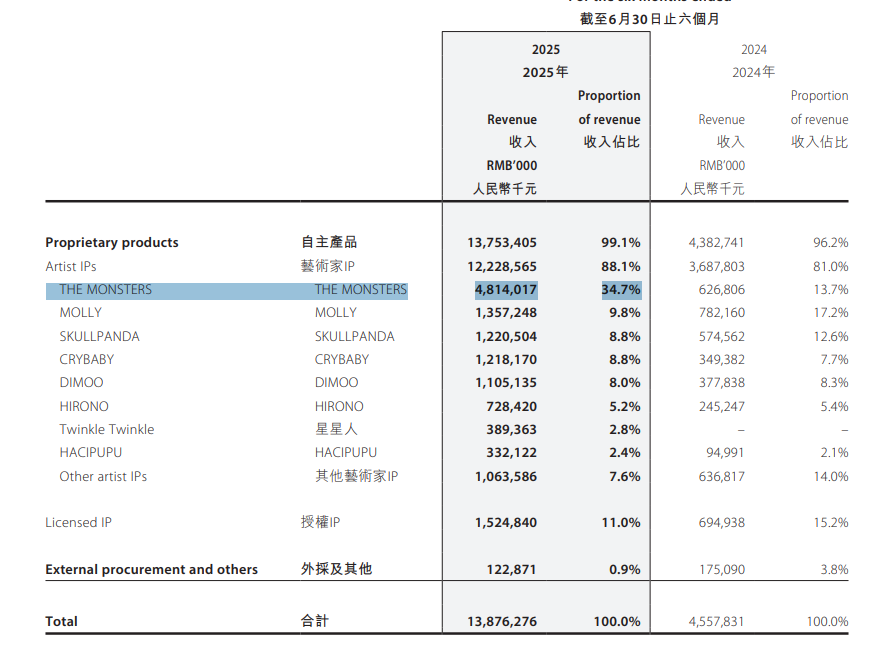Select the Other artist IPs label
This screenshot has height=654, width=879.
[x=103, y=477]
